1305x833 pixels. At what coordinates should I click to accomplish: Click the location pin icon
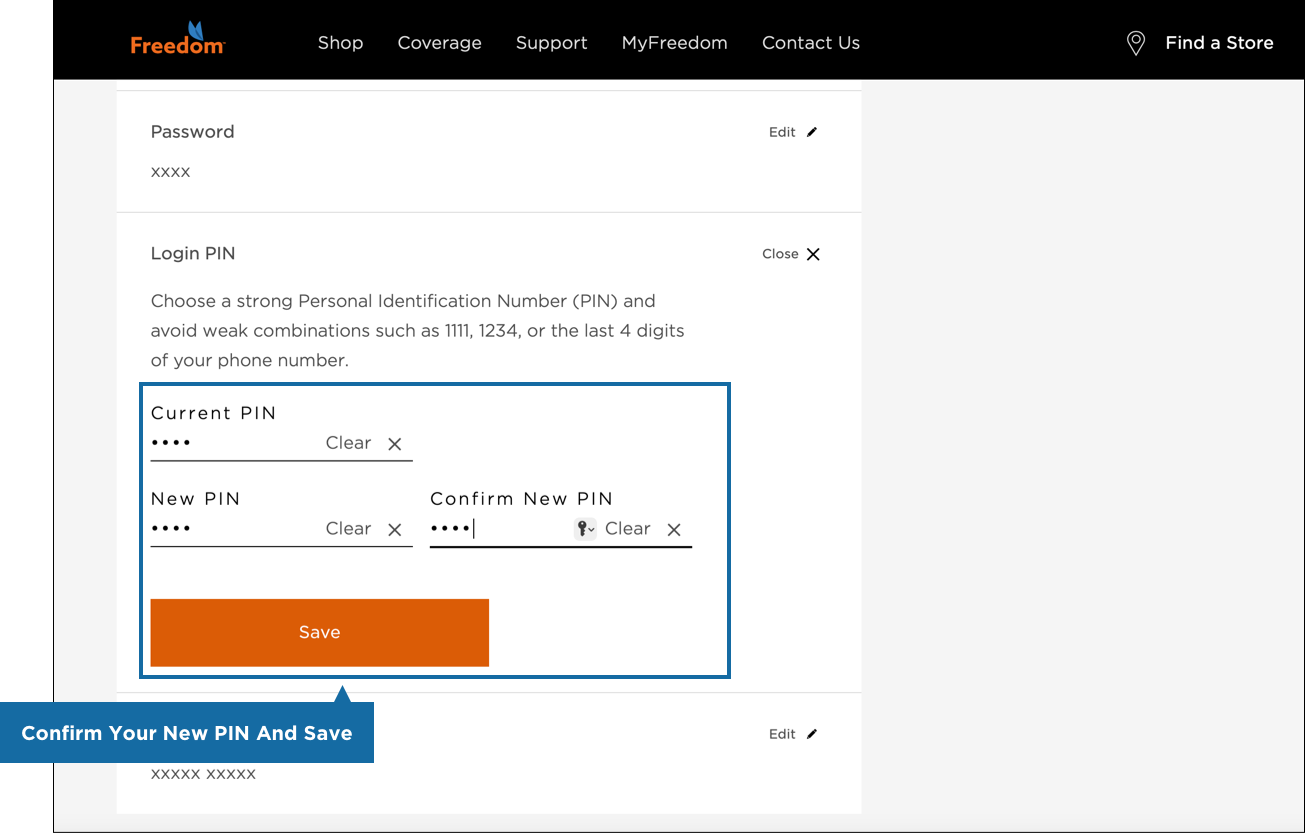coord(1136,43)
